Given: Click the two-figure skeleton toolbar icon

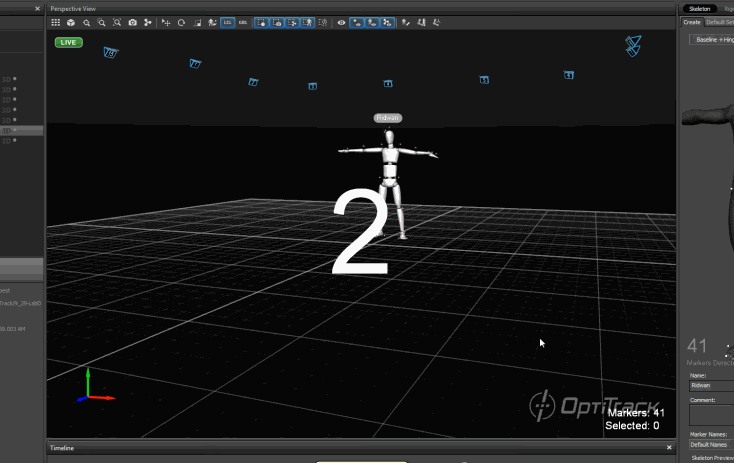Looking at the screenshot, I should (x=421, y=22).
